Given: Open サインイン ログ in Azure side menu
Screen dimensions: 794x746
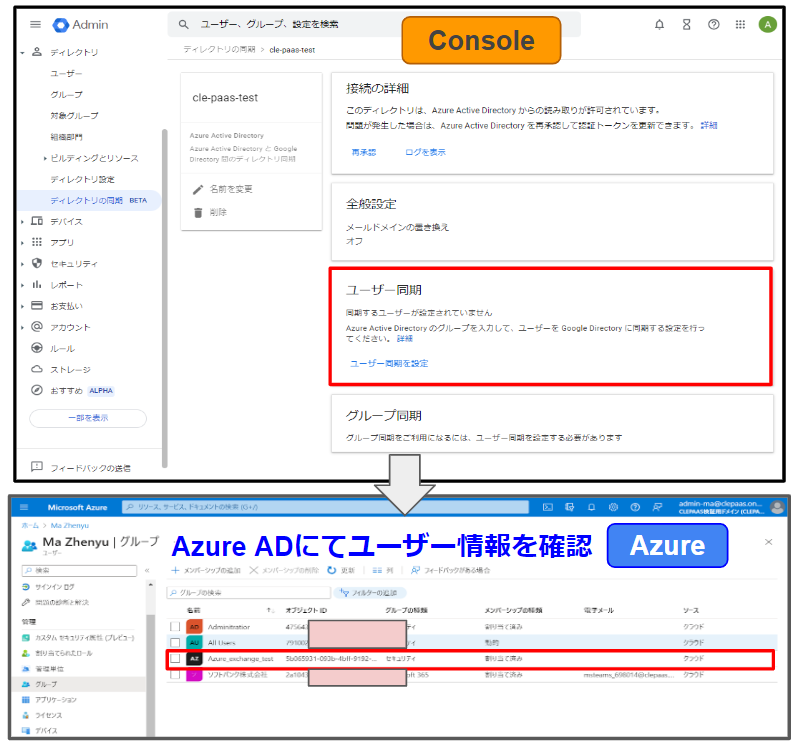Looking at the screenshot, I should [x=55, y=586].
